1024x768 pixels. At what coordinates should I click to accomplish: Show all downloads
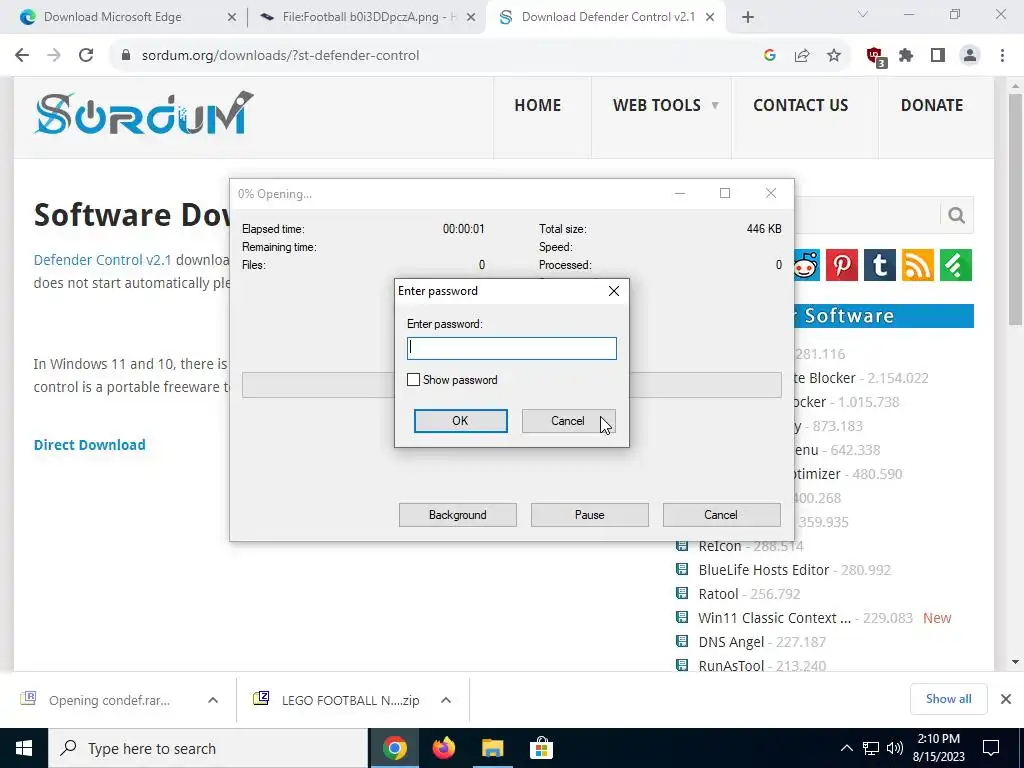(x=948, y=699)
